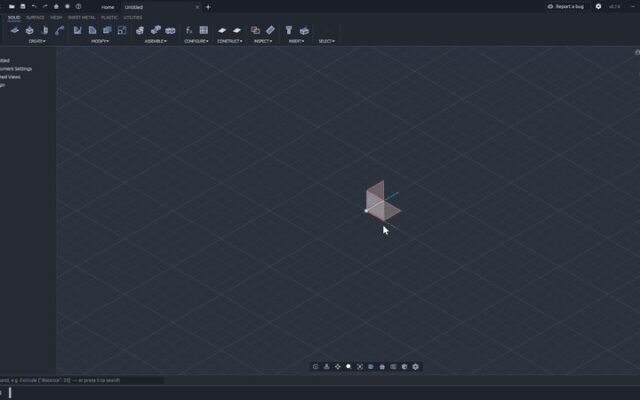Expand the INSERT dropdown menu
Viewport: 640px width, 400px height.
(297, 41)
